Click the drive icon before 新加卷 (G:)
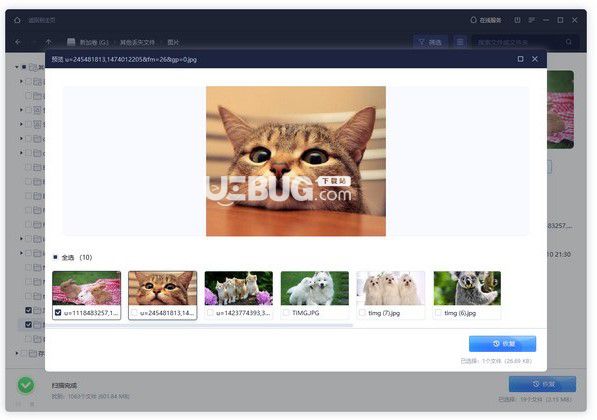The image size is (597, 420). (71, 42)
